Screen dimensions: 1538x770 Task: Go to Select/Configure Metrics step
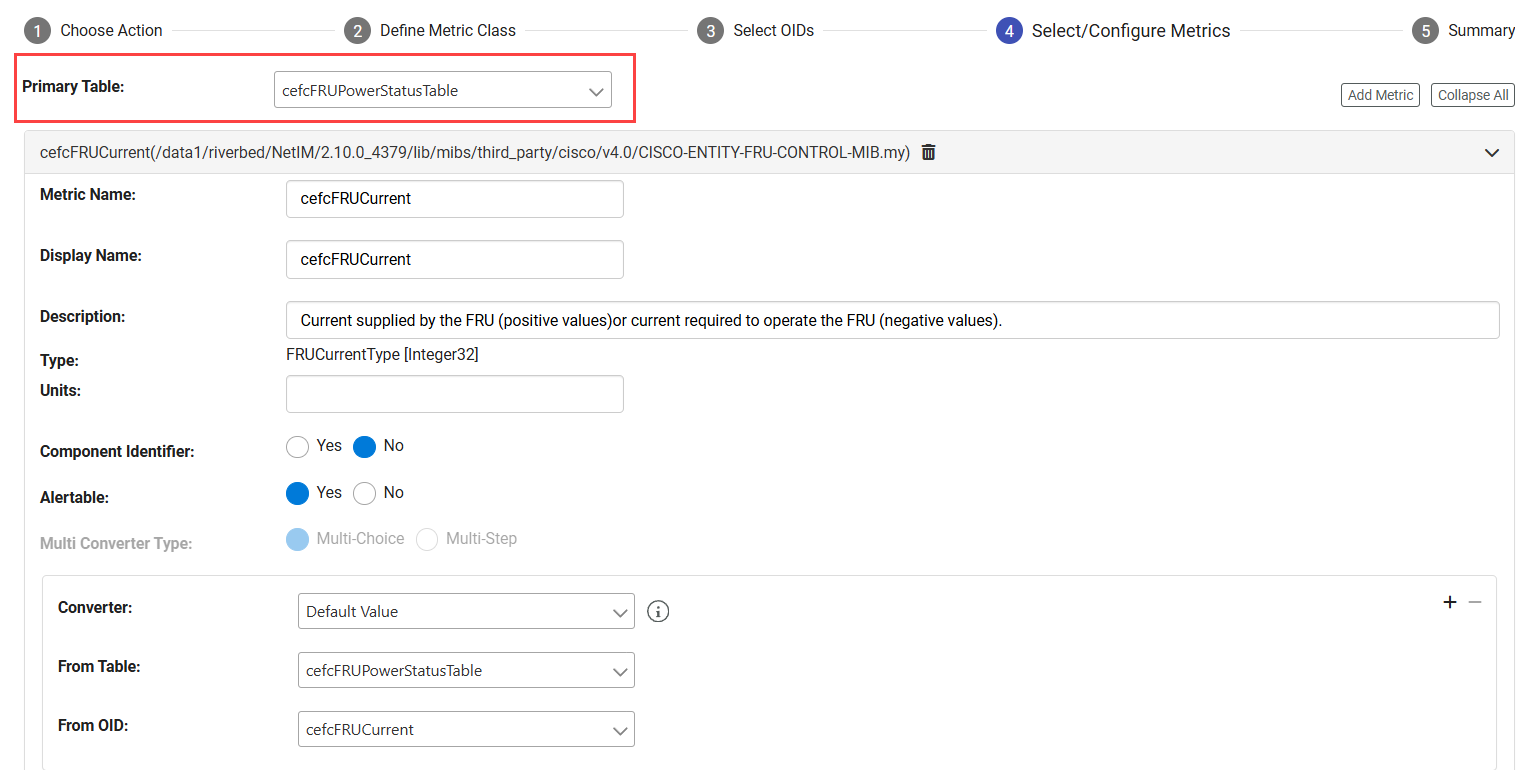point(1009,31)
